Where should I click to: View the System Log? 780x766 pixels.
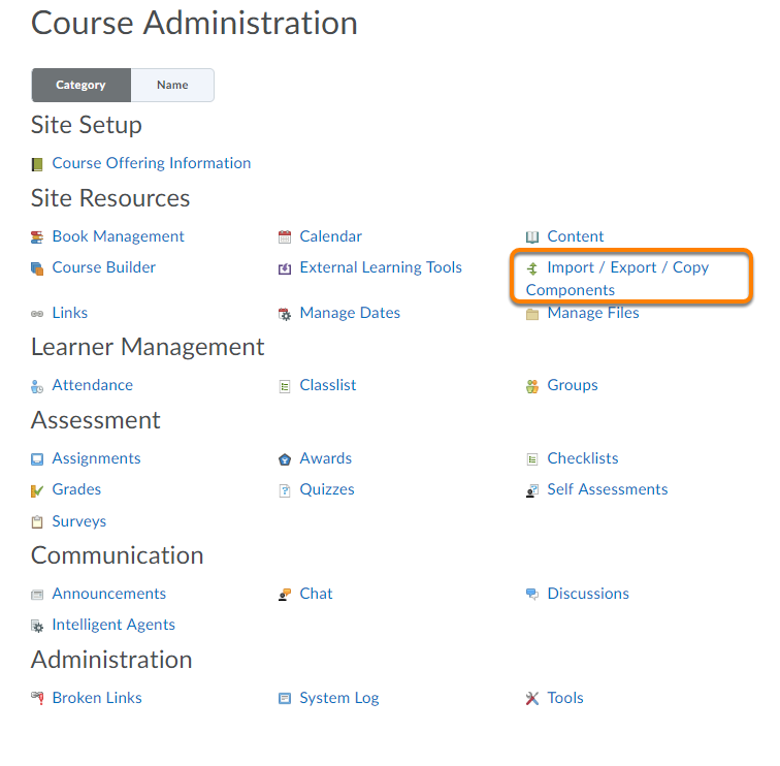click(339, 698)
